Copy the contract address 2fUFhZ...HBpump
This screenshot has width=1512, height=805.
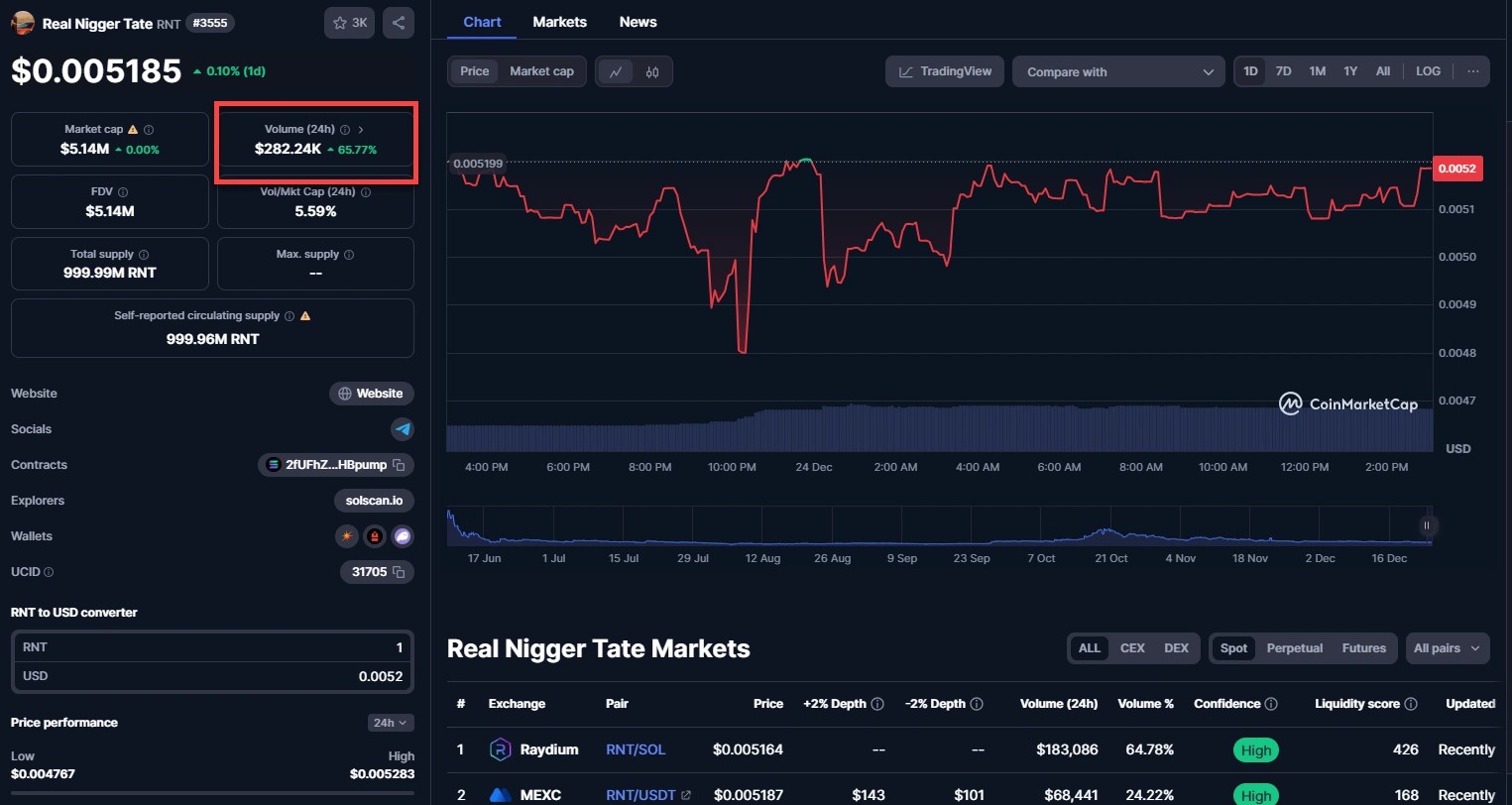click(x=399, y=465)
